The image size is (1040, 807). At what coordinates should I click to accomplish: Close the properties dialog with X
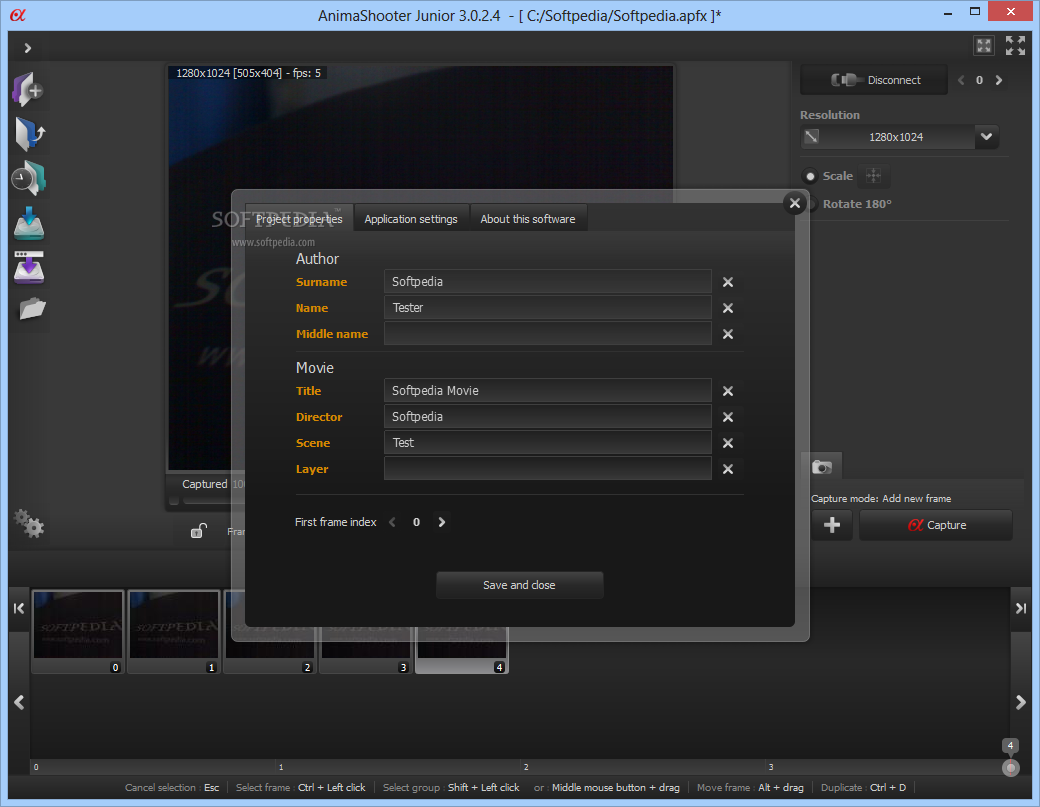coord(795,203)
